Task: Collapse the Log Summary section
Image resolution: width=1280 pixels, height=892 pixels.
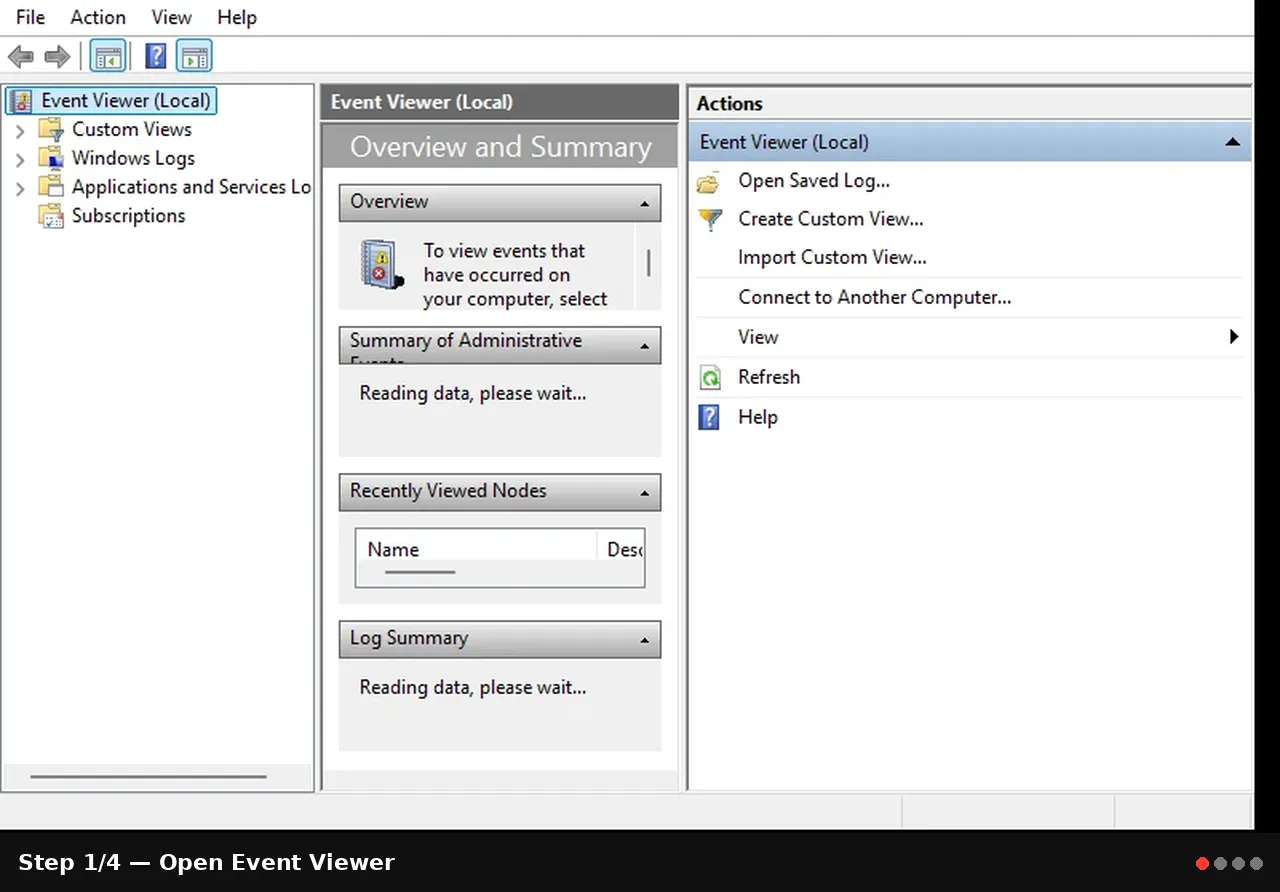Action: pyautogui.click(x=644, y=640)
